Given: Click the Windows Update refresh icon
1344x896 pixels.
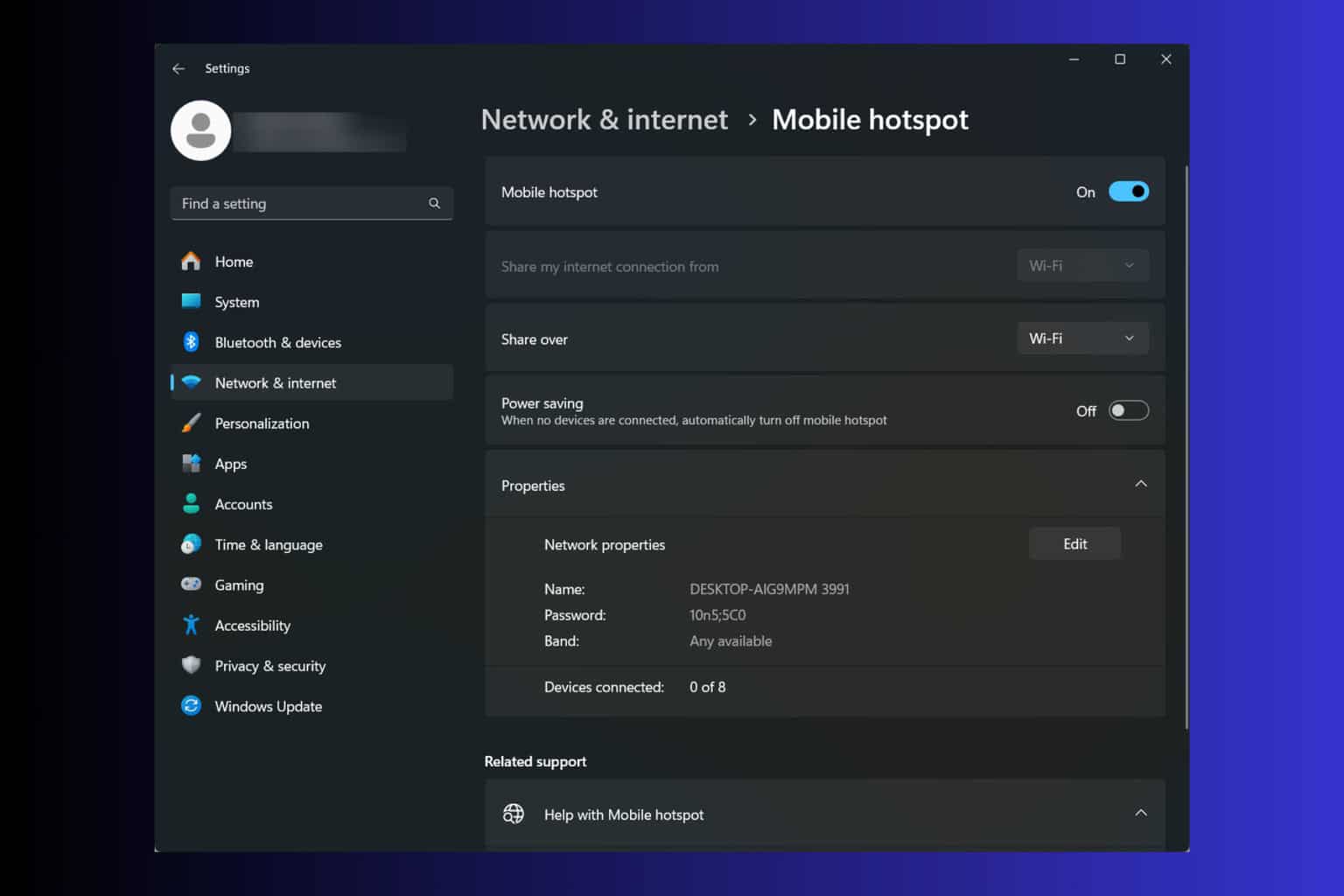Looking at the screenshot, I should click(x=191, y=705).
